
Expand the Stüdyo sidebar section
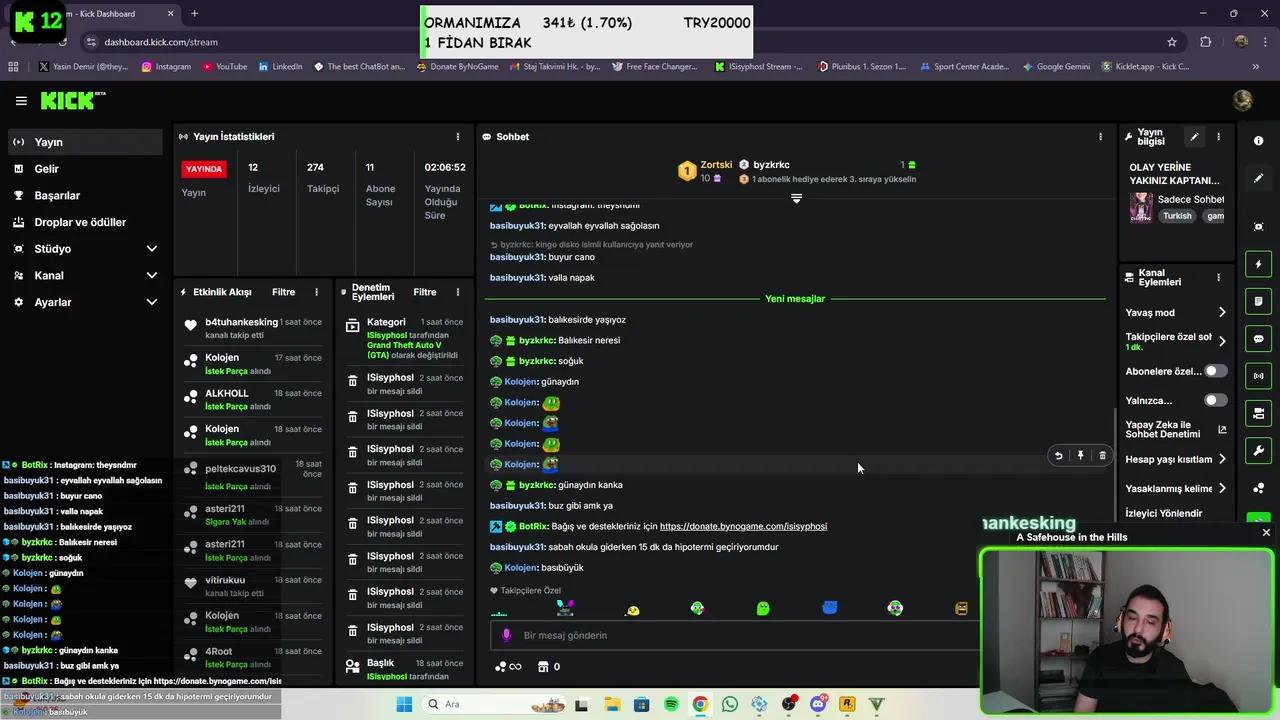pos(84,249)
